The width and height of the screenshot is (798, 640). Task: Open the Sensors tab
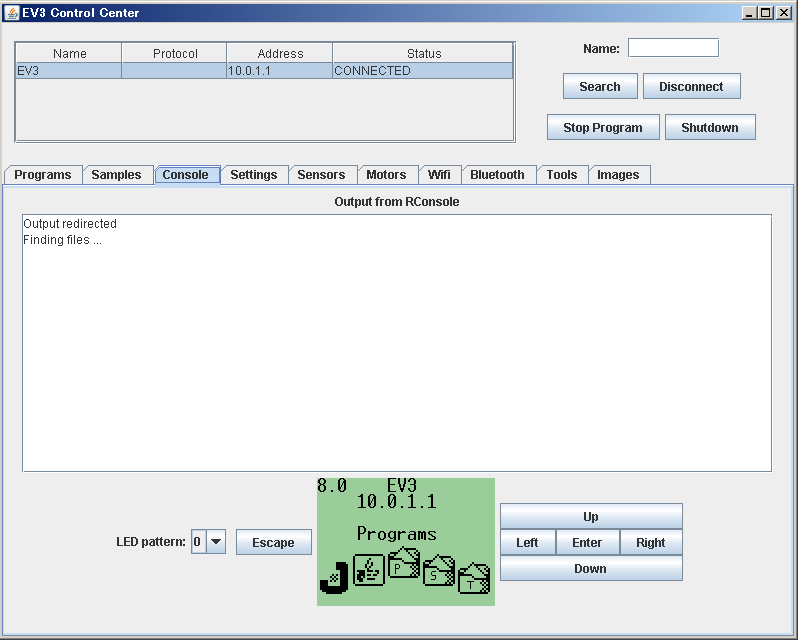pyautogui.click(x=321, y=175)
